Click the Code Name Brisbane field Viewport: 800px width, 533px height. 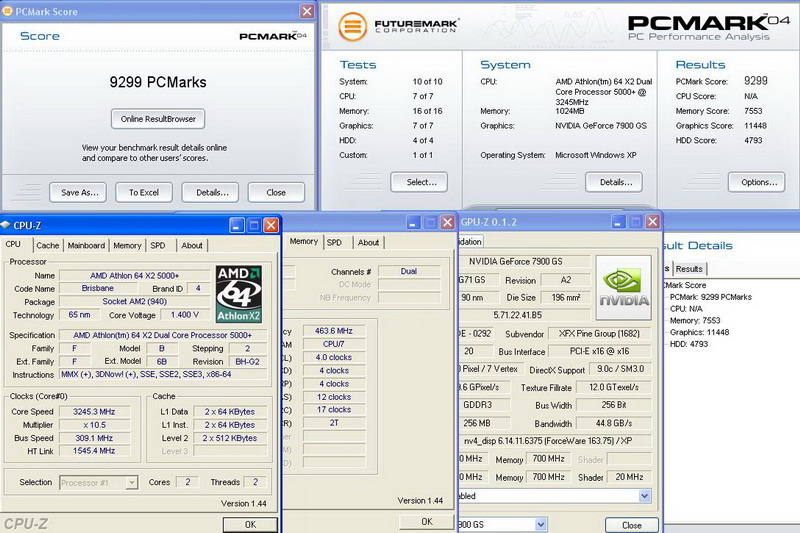coord(97,288)
